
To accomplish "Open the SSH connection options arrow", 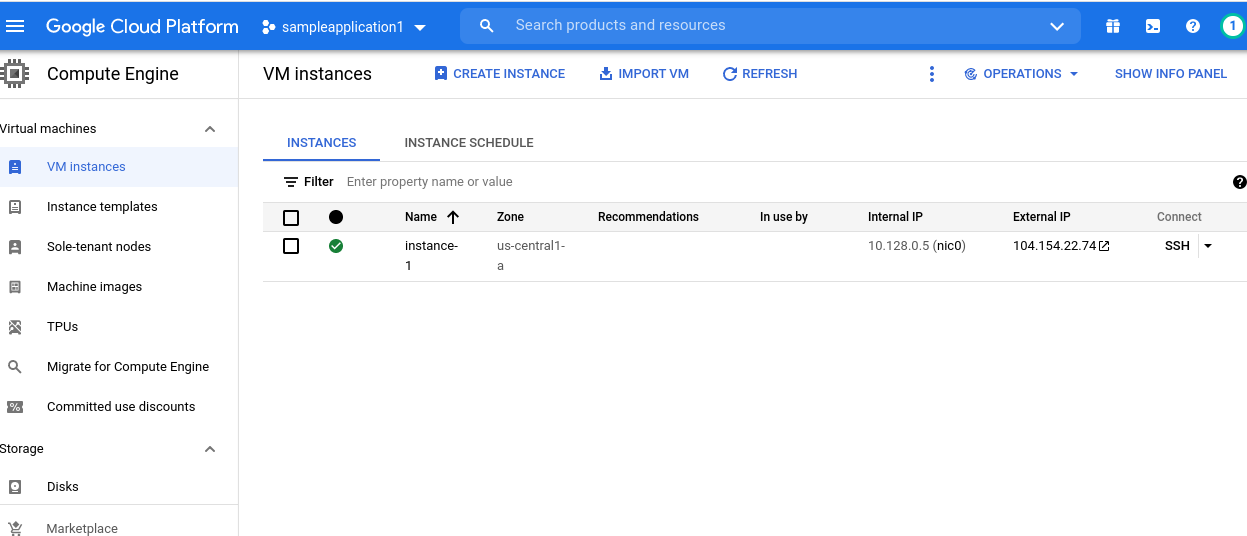I will 1208,246.
